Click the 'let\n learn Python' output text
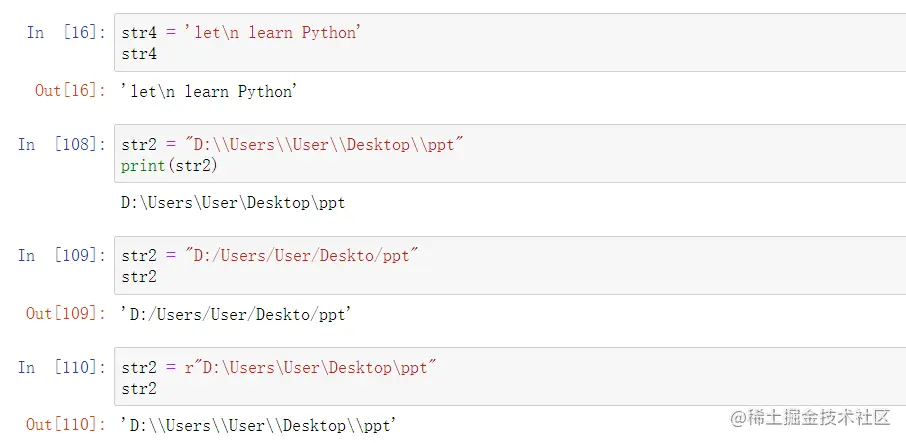906x443 pixels. click(x=209, y=92)
